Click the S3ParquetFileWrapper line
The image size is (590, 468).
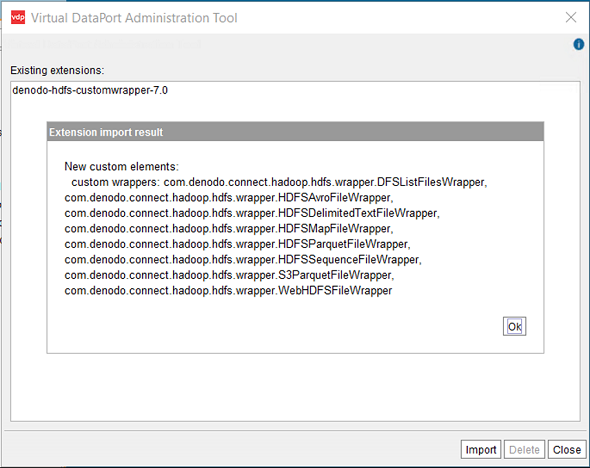pos(229,275)
